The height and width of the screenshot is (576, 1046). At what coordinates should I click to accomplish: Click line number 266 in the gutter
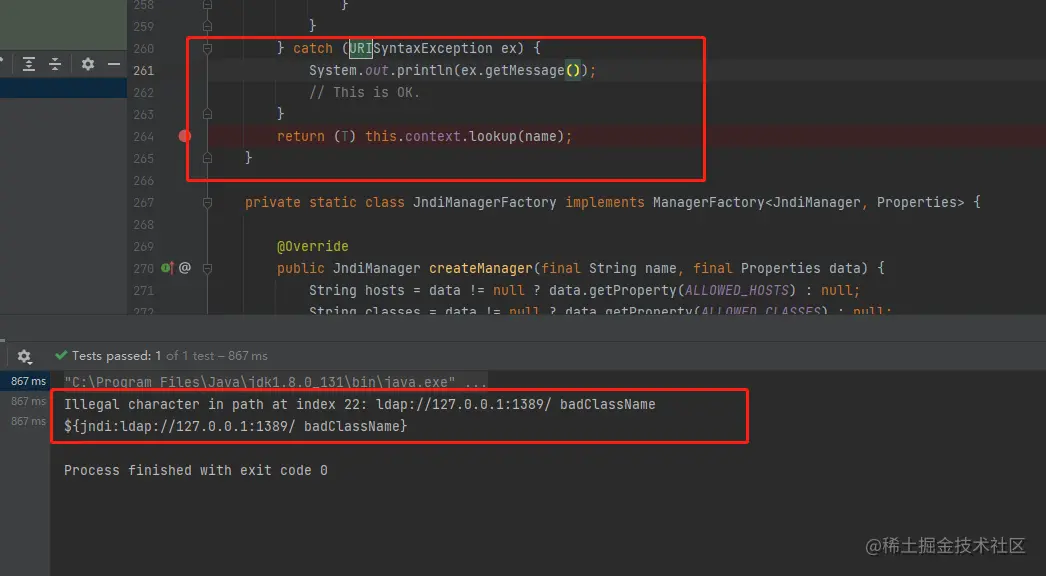pos(143,180)
